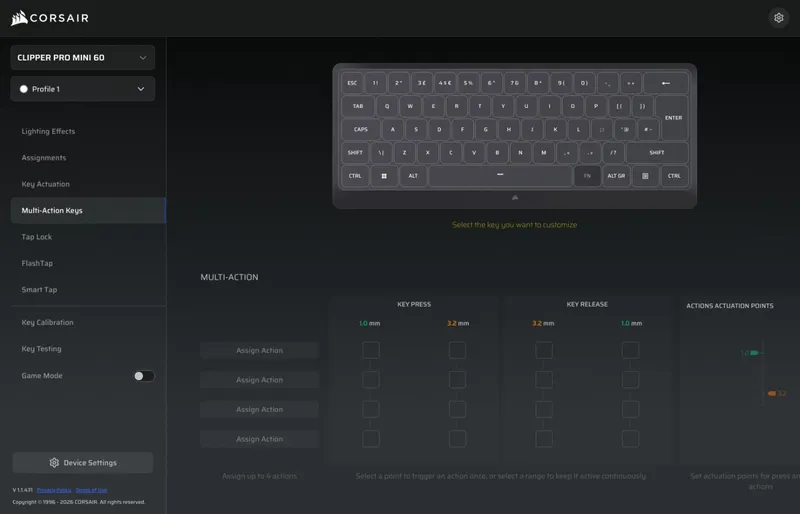Click the green 1.0 actuation point handle
The image size is (800, 514).
(755, 353)
